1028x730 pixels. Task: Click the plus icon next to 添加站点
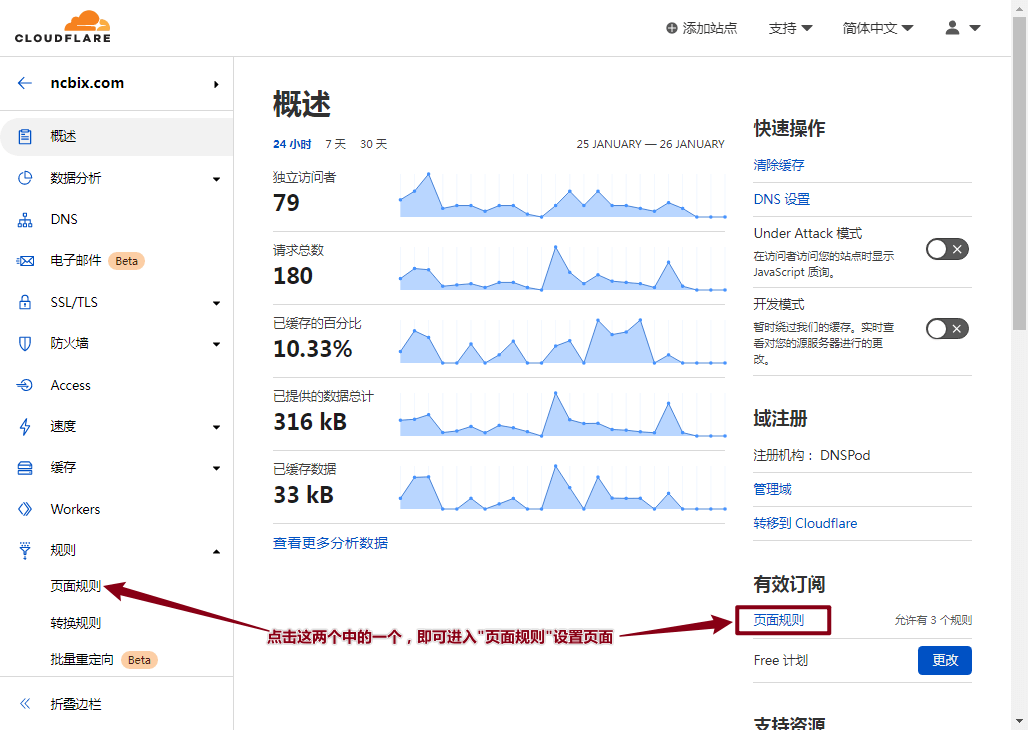point(671,28)
